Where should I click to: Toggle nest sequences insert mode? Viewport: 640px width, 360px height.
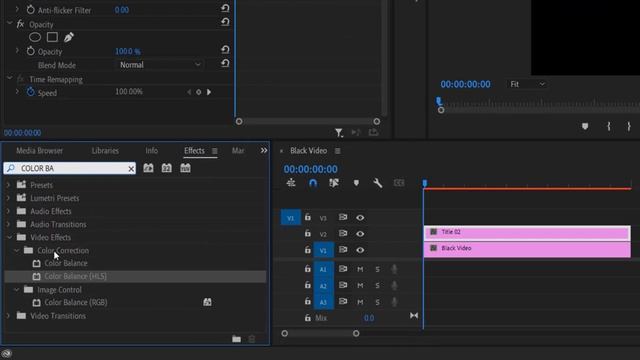pos(291,183)
